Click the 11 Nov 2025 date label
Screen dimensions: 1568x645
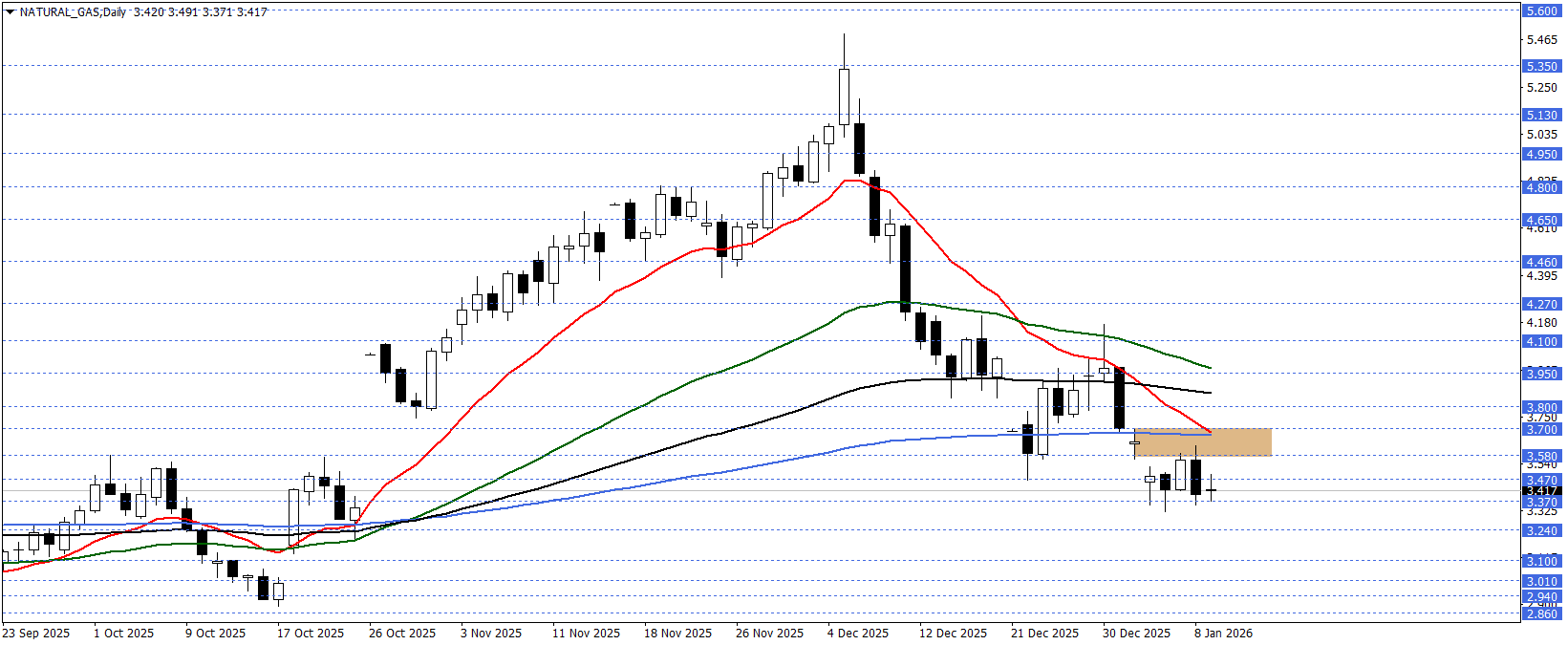pyautogui.click(x=586, y=633)
